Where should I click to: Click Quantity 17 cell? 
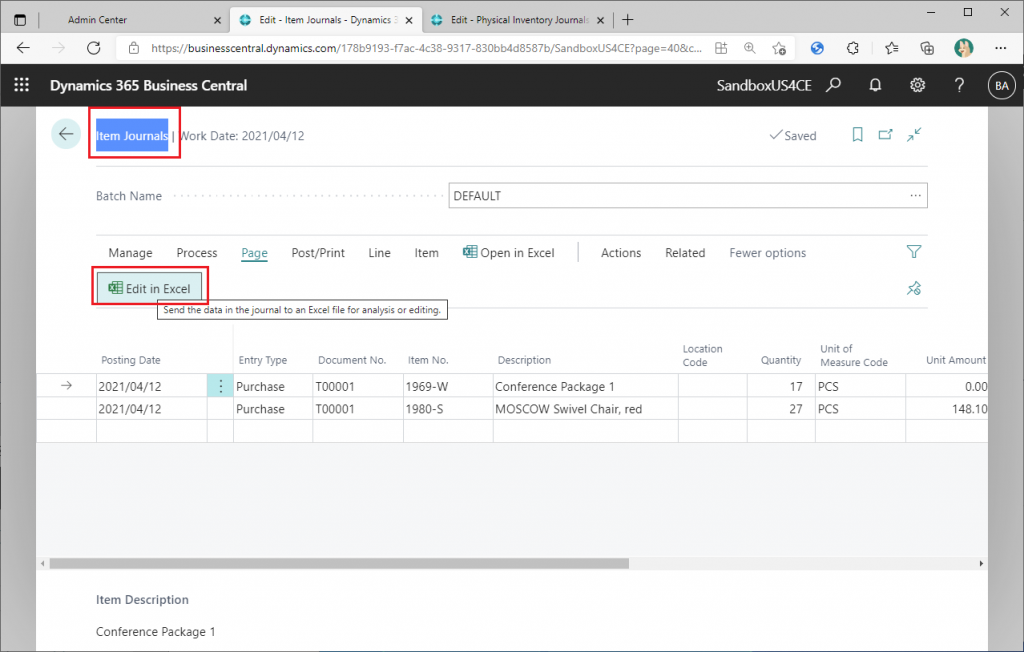point(781,386)
